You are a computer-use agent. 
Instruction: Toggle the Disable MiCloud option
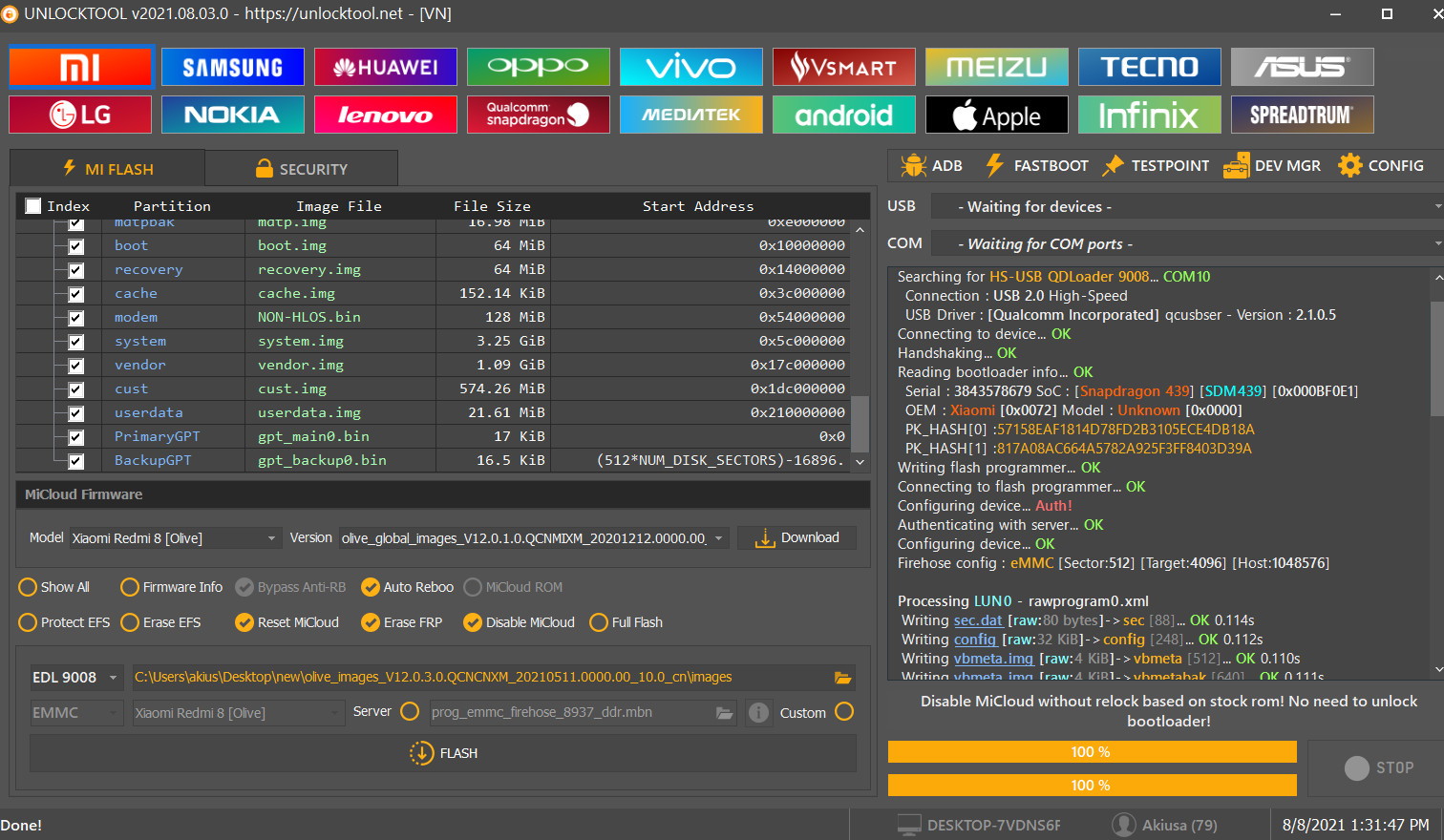[520, 622]
